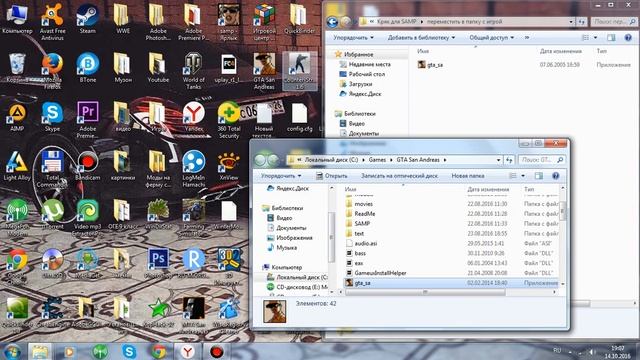This screenshot has width=640, height=360.
Task: Click Записать на оптический диск button
Action: (x=399, y=176)
